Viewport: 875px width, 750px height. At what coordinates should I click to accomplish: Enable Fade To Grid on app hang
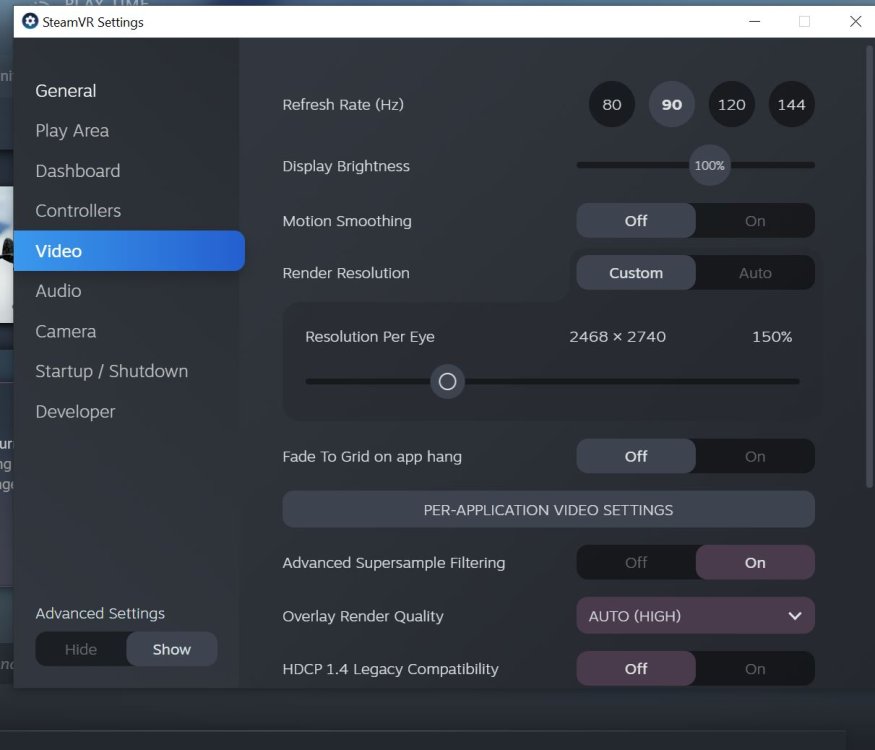click(x=755, y=457)
